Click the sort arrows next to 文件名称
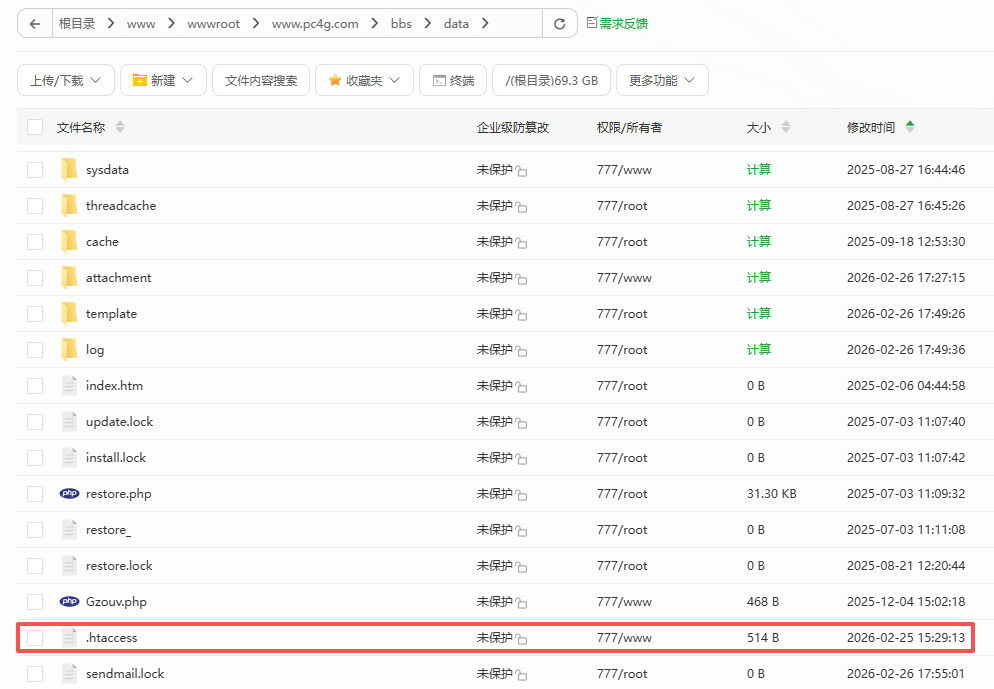The image size is (994, 689). point(120,127)
